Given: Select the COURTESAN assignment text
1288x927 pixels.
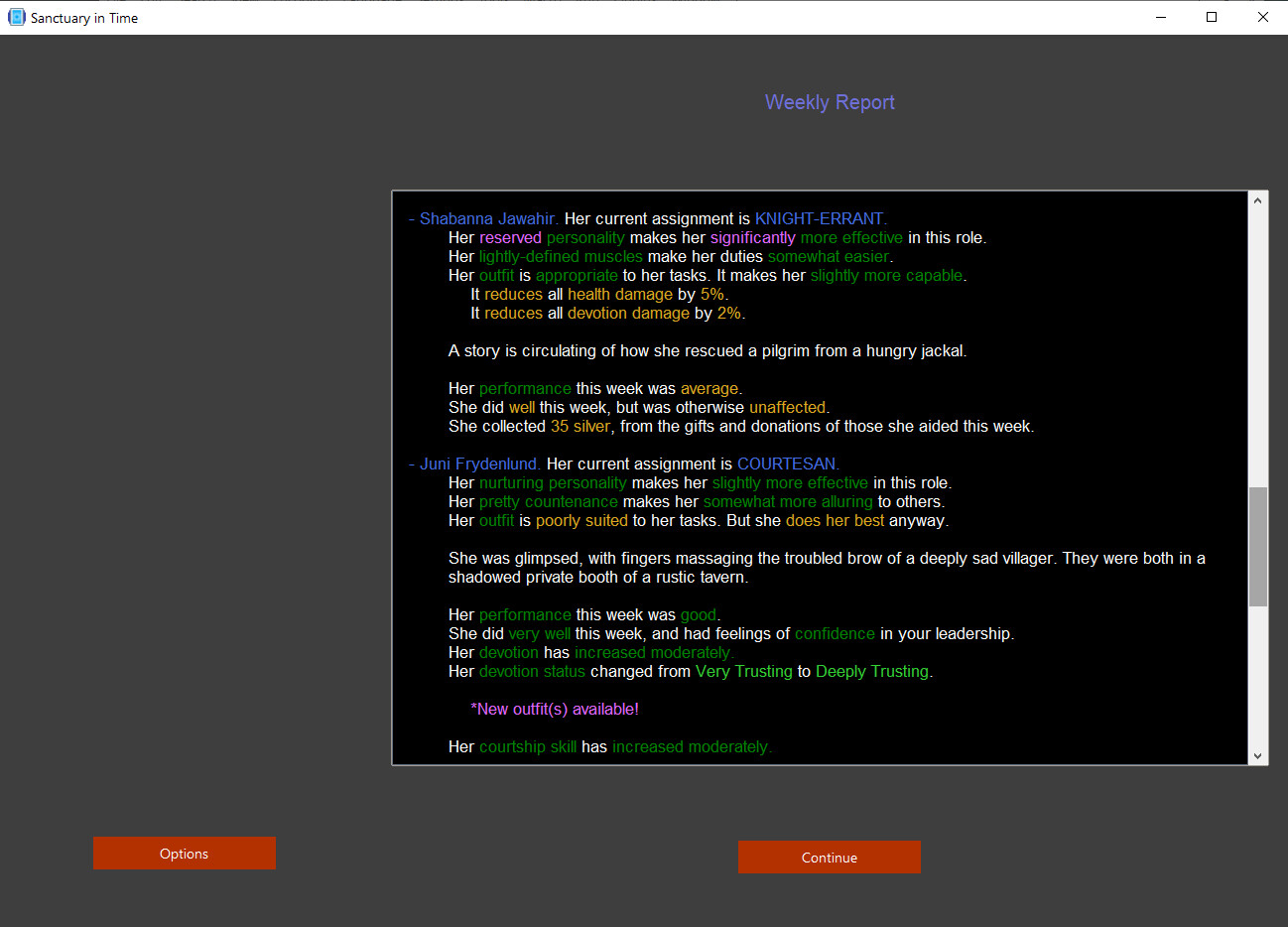Looking at the screenshot, I should [x=787, y=463].
